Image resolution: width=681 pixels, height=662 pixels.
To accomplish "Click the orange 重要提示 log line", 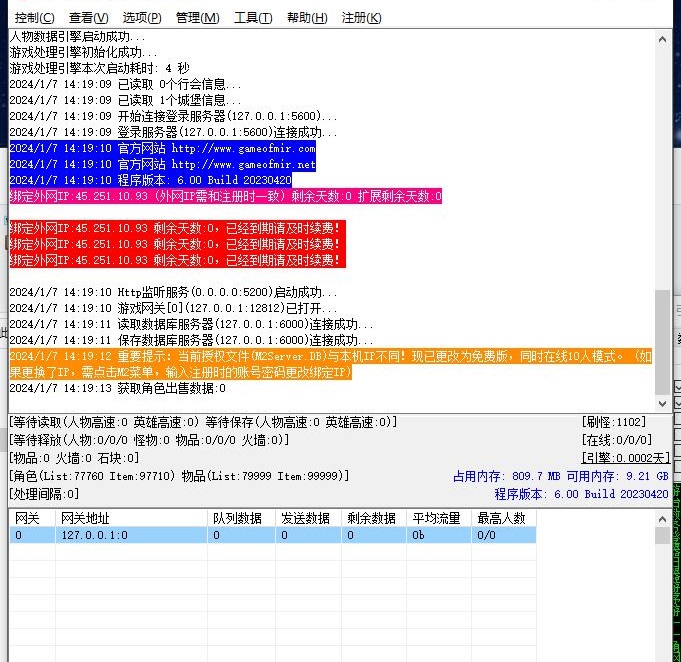I will [x=331, y=364].
